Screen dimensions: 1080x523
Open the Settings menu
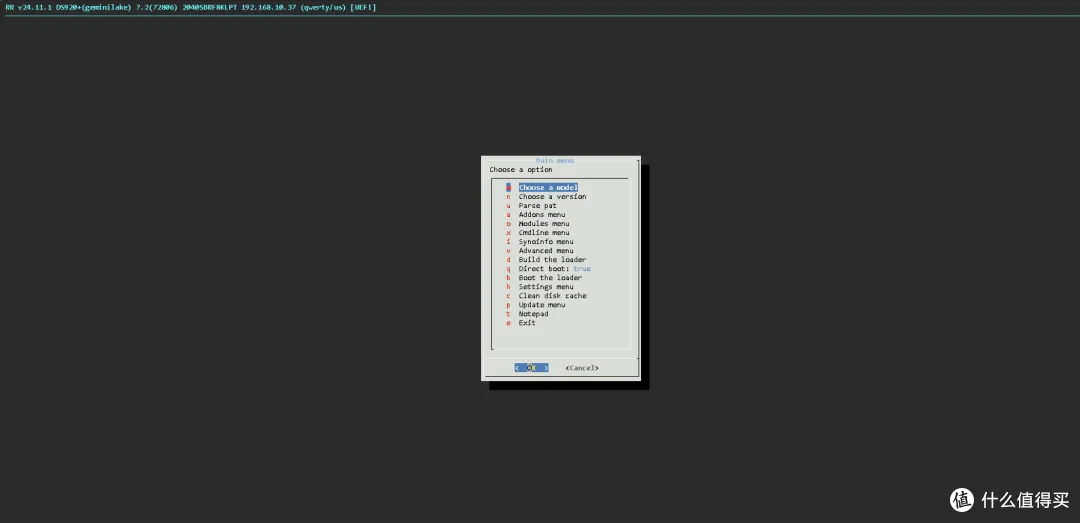[x=546, y=287]
